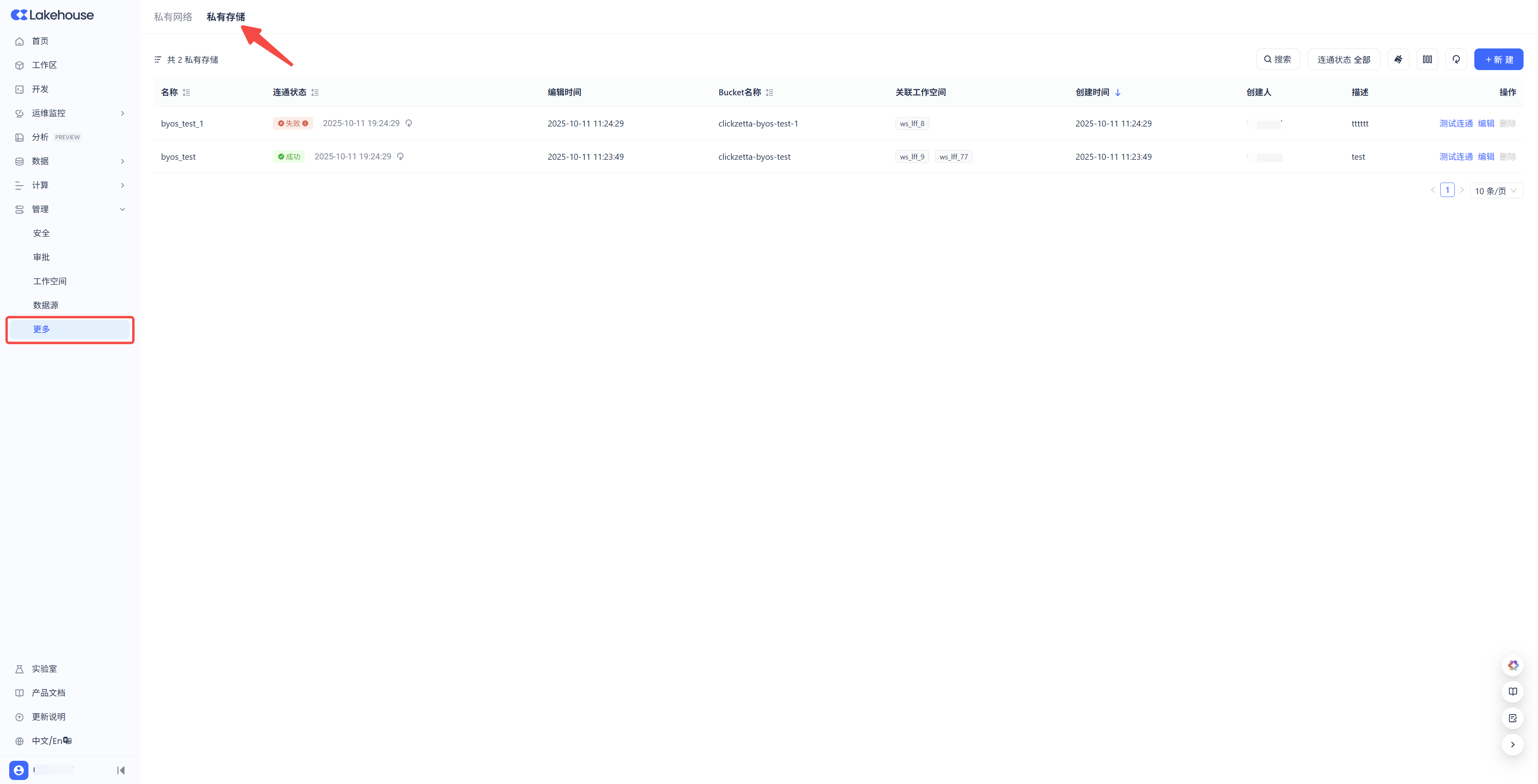
Task: Click the colorful AI assistant icon
Action: [x=1512, y=665]
